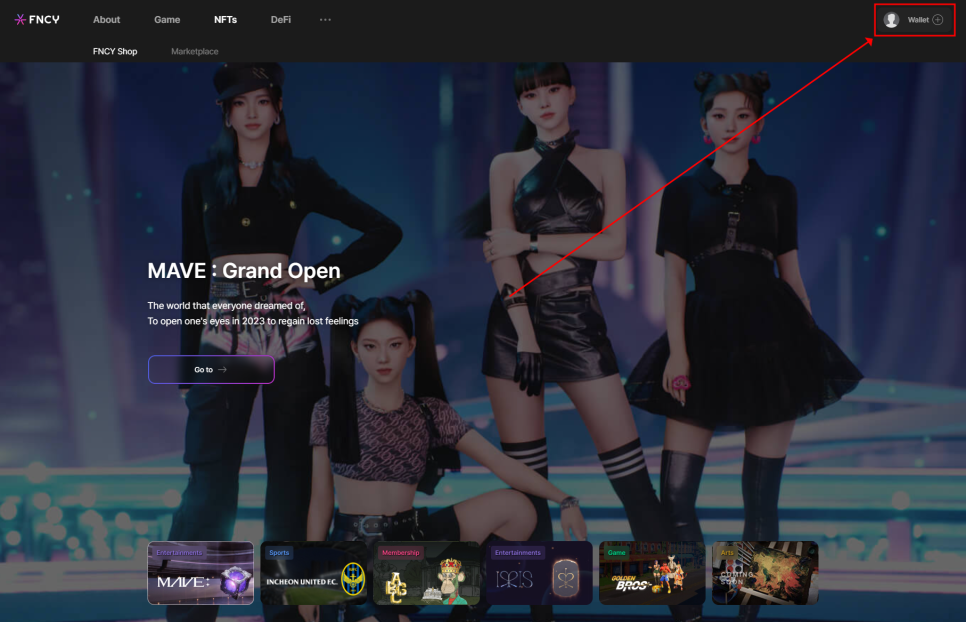Open the Game menu
The width and height of the screenshot is (966, 622).
(167, 20)
